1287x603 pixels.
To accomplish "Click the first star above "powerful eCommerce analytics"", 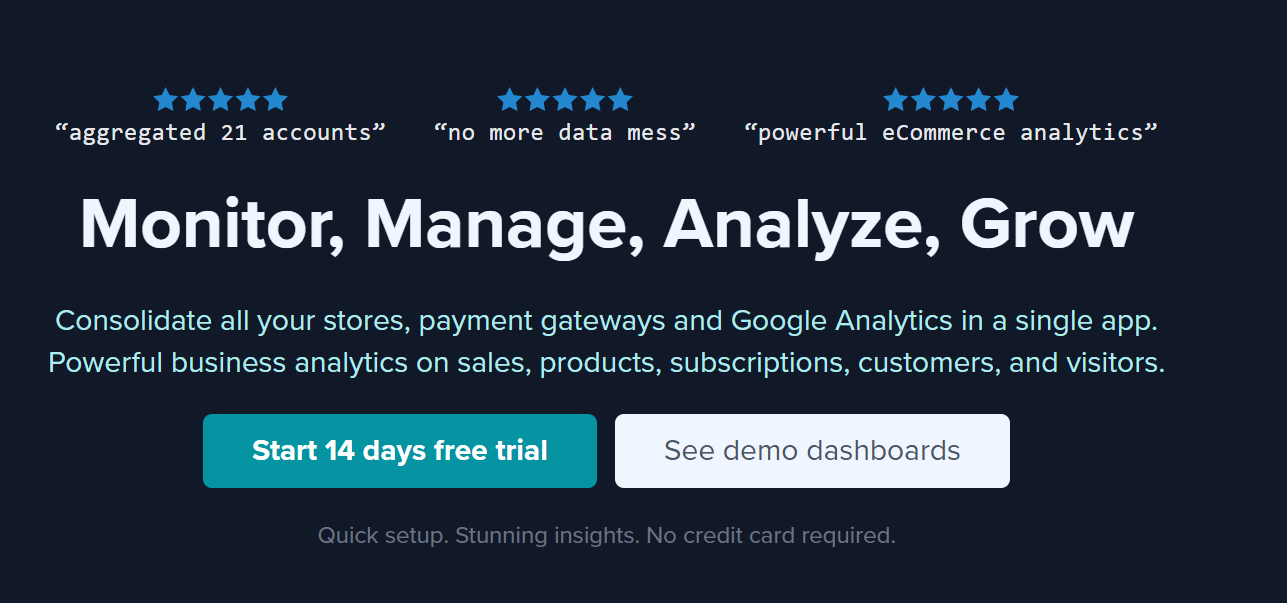I will (895, 100).
